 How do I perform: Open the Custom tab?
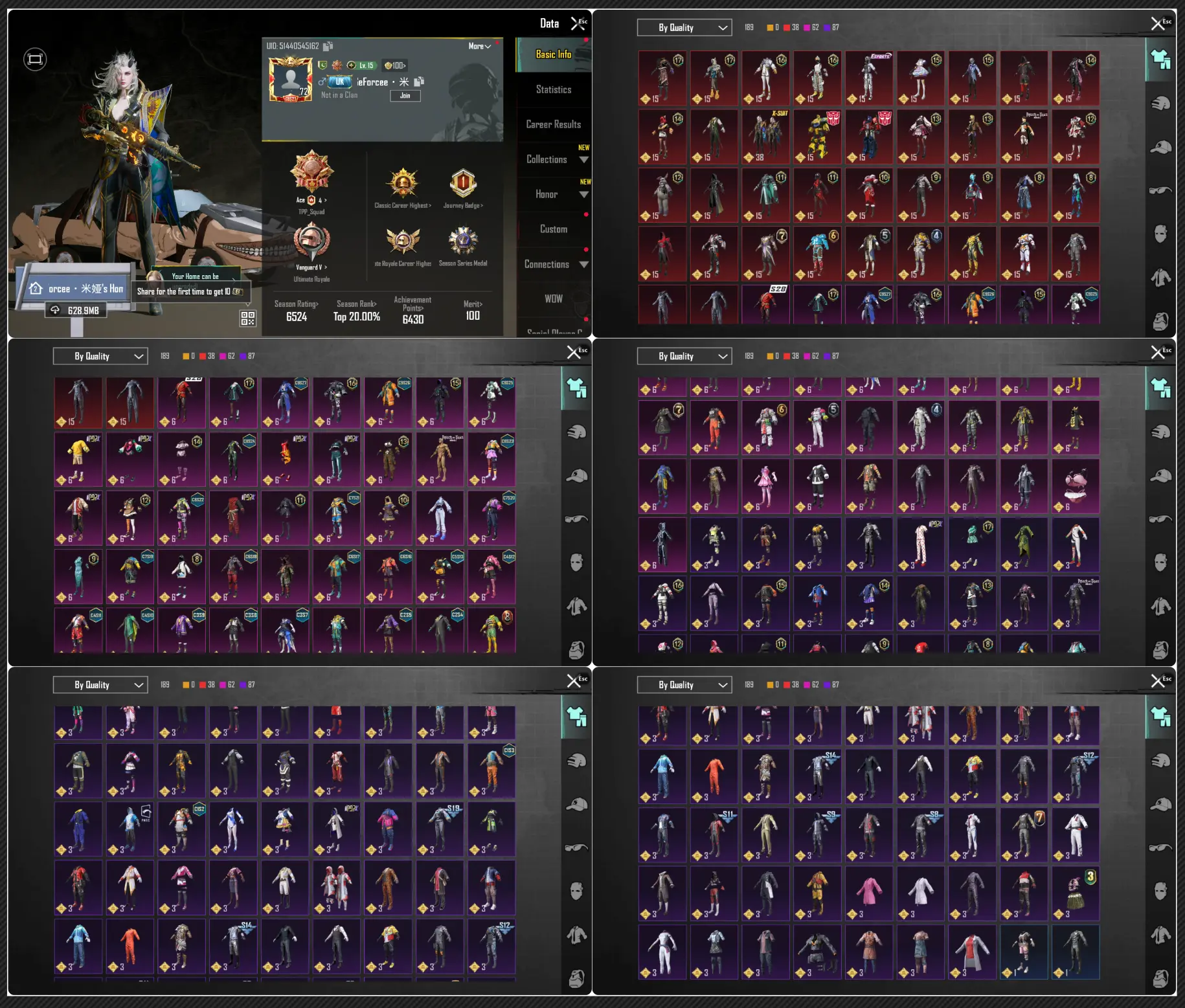pos(554,229)
